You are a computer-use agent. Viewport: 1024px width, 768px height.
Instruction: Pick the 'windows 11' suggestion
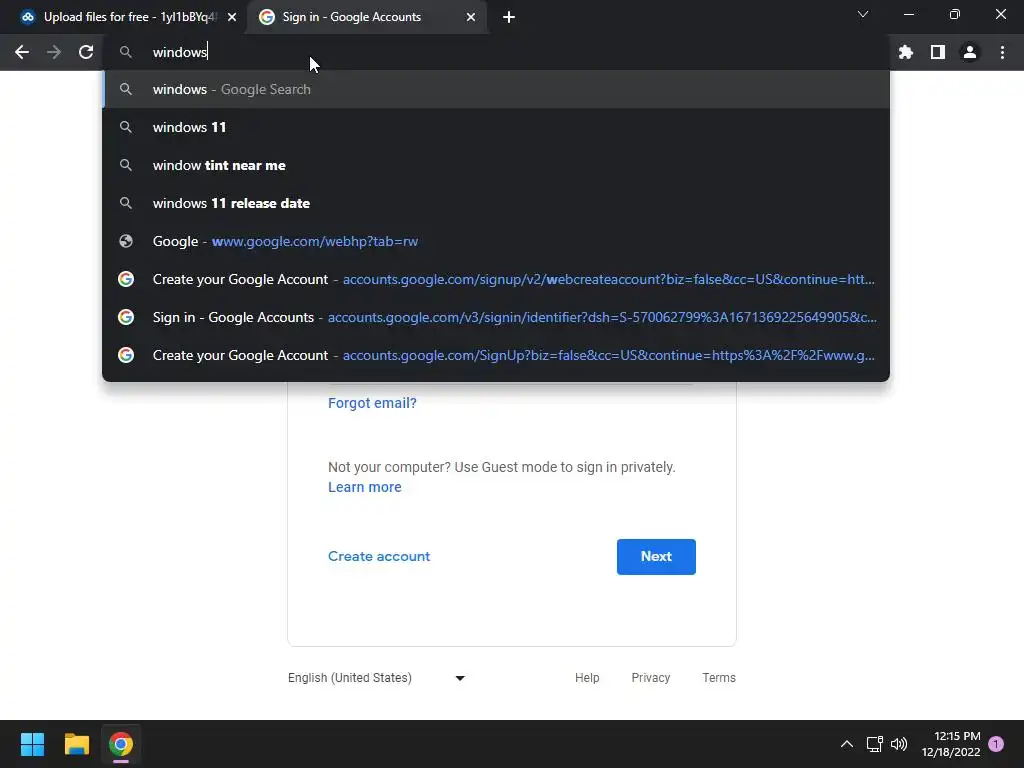click(496, 127)
